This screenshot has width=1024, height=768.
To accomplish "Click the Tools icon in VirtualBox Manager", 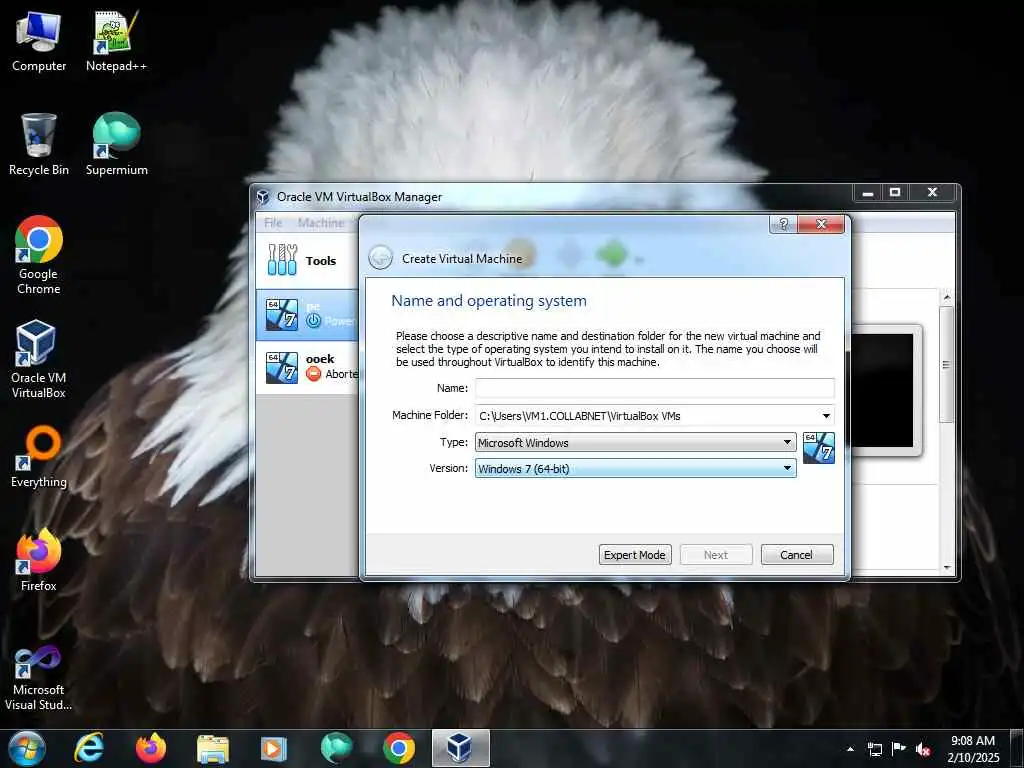I will click(282, 260).
